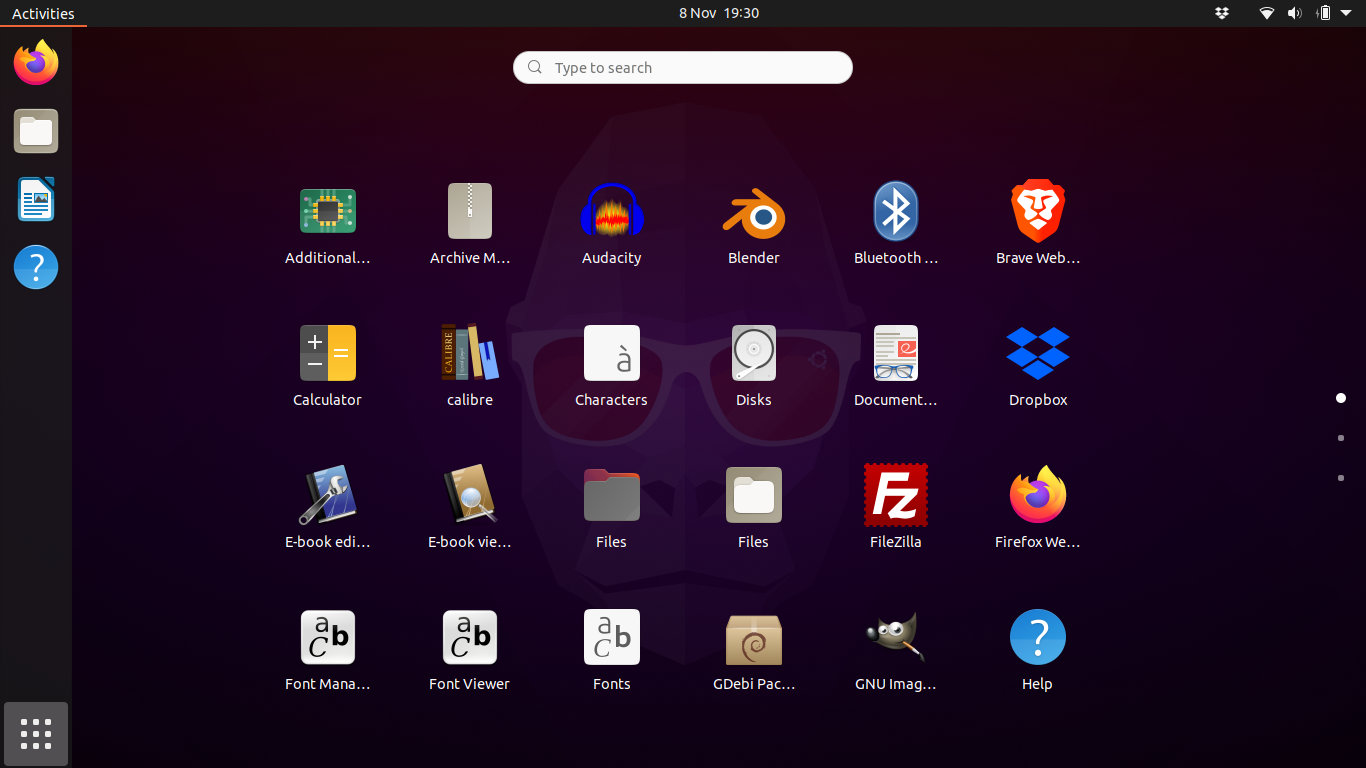Launch Blender
This screenshot has width=1366, height=768.
point(754,224)
